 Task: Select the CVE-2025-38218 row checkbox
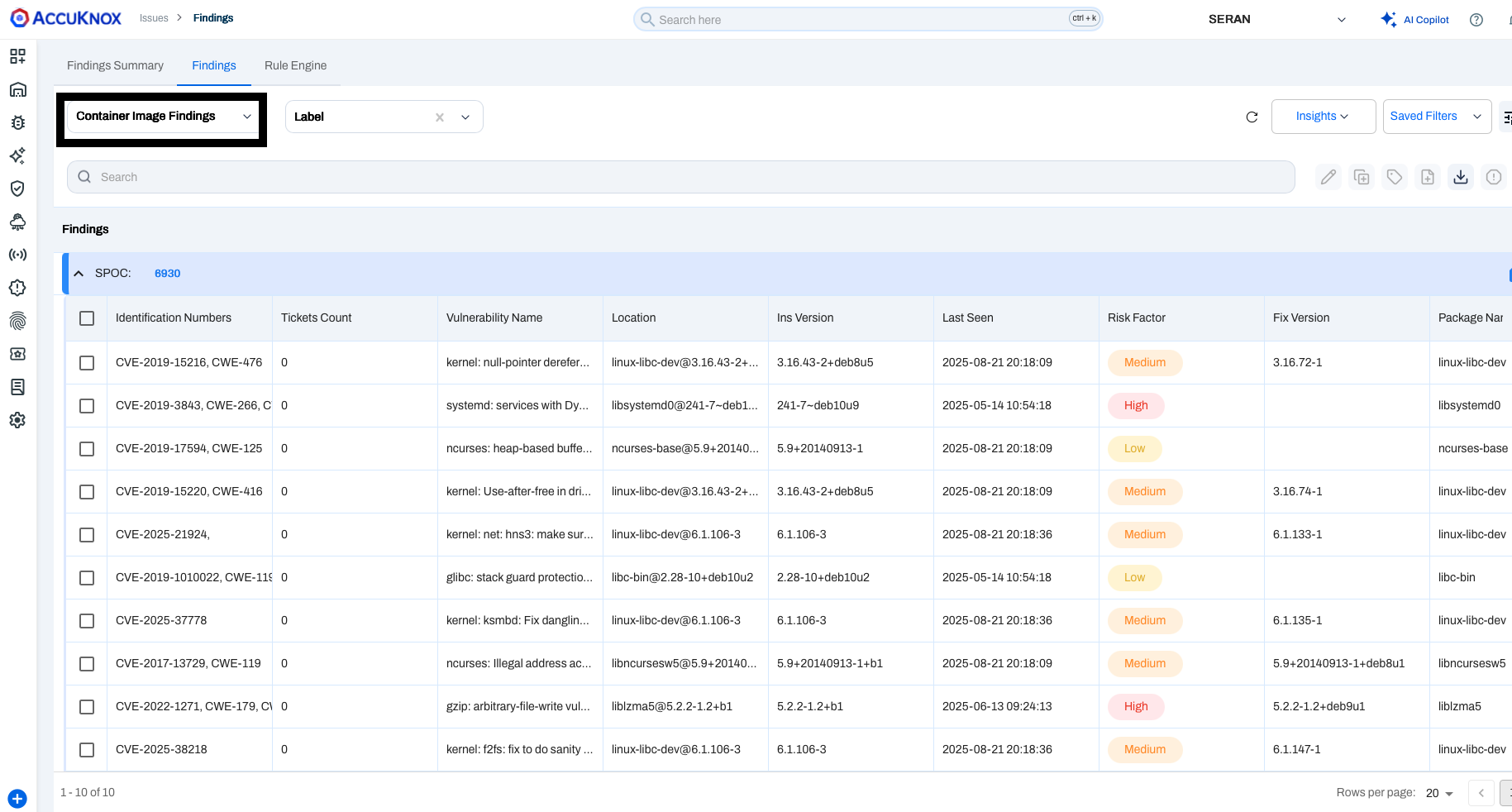click(x=87, y=750)
